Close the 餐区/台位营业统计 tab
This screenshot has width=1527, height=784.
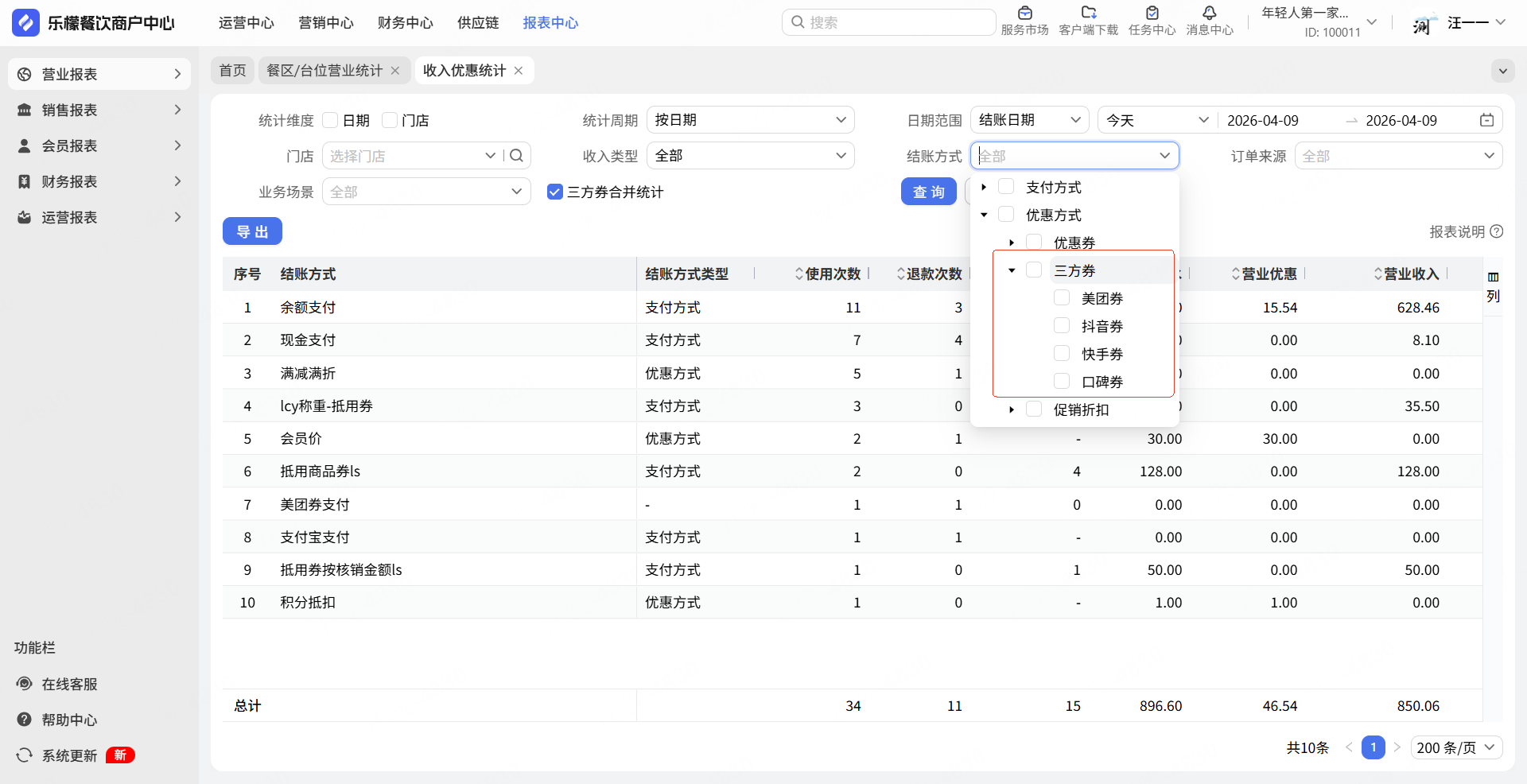click(395, 71)
